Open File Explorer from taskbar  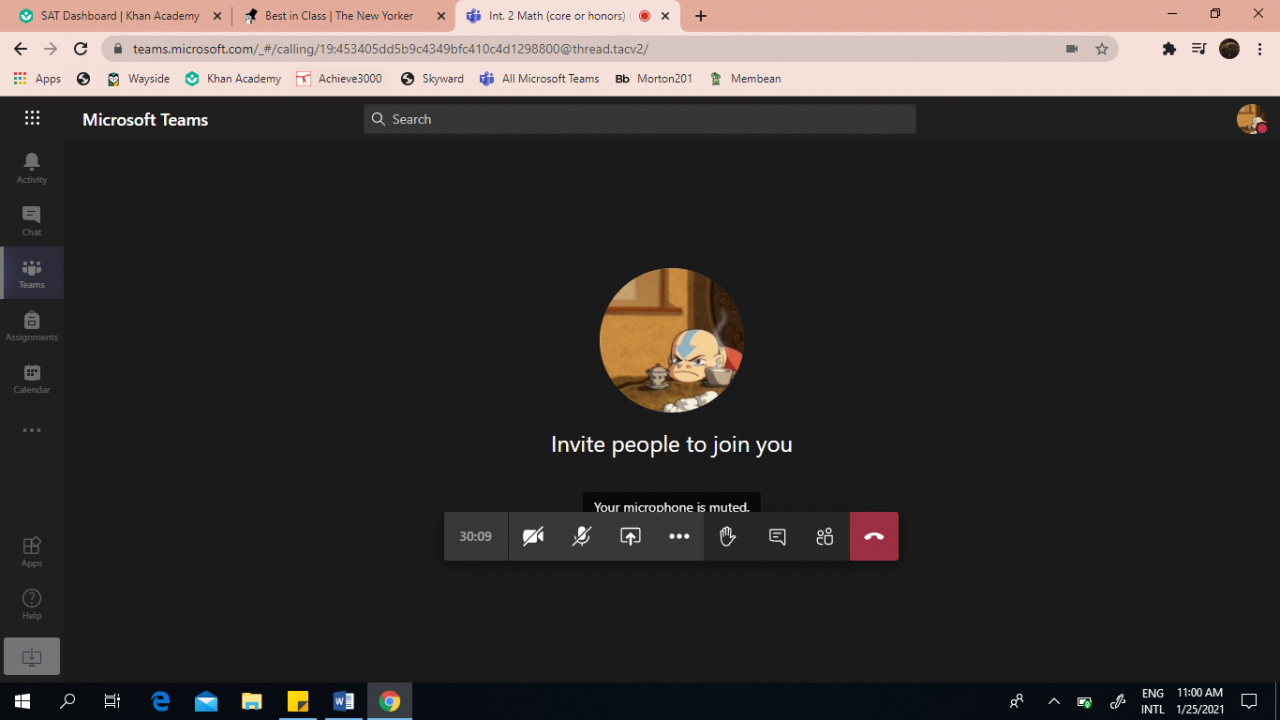click(252, 702)
